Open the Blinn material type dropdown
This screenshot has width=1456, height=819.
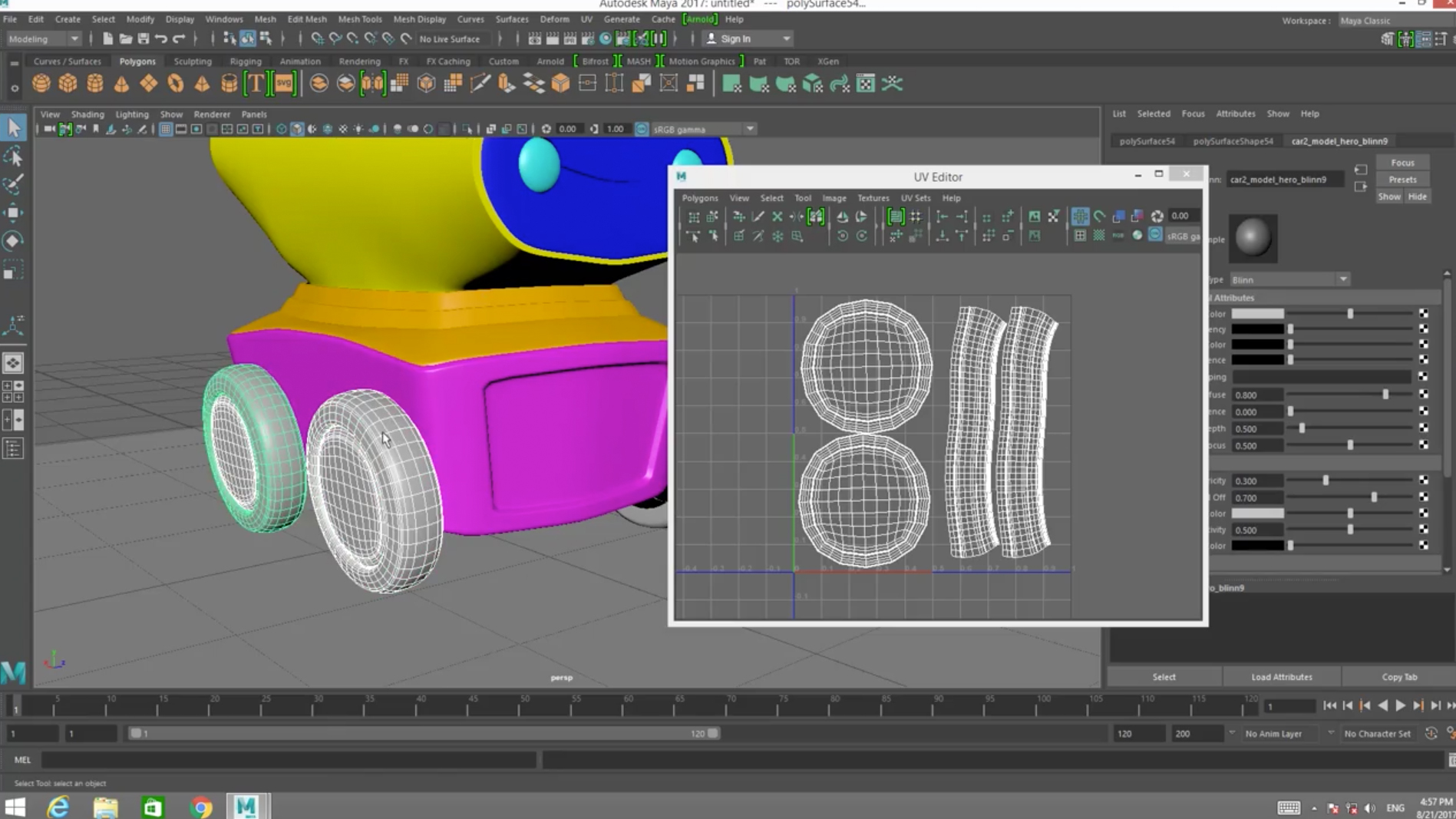1289,279
